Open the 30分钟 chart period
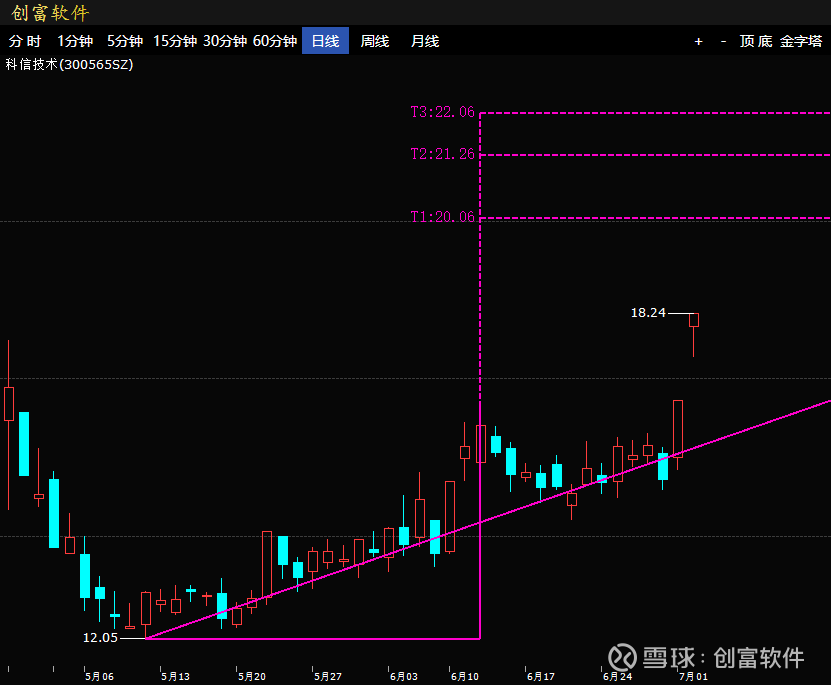This screenshot has width=831, height=685. (225, 41)
